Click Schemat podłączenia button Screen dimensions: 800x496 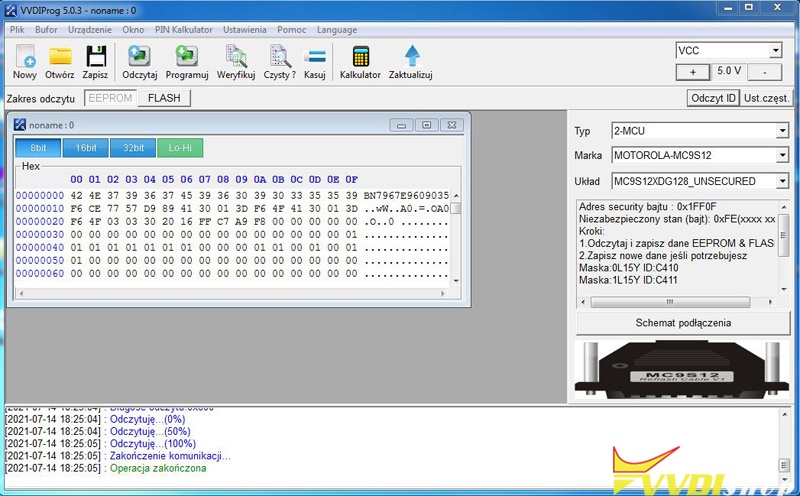tap(683, 323)
